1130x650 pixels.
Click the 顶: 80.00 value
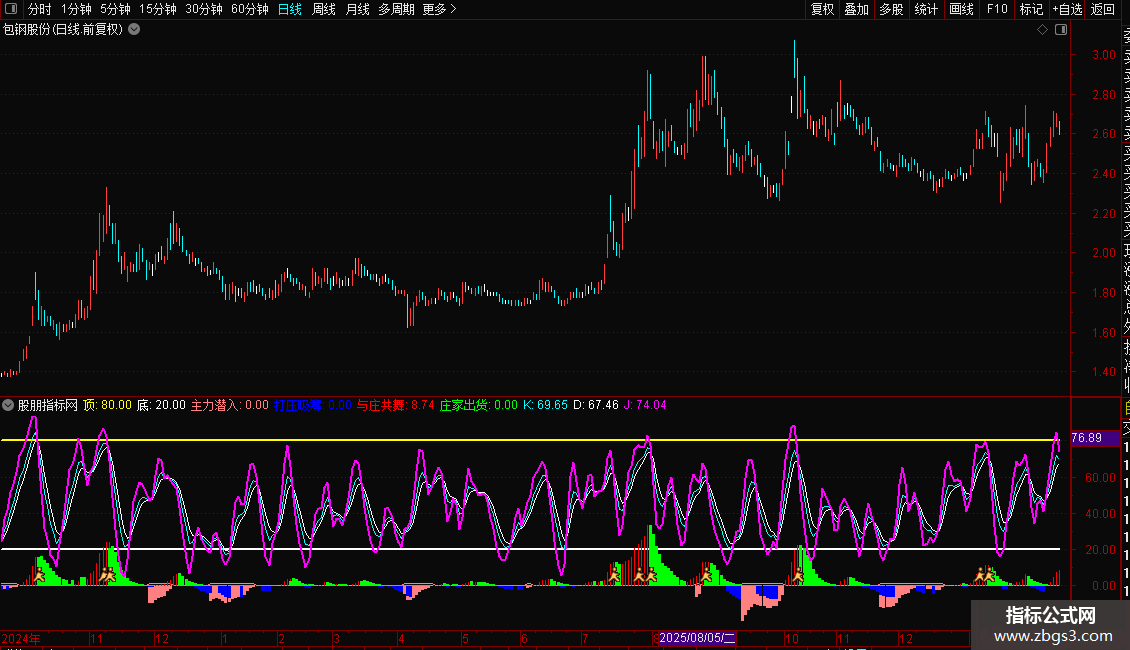[x=107, y=405]
